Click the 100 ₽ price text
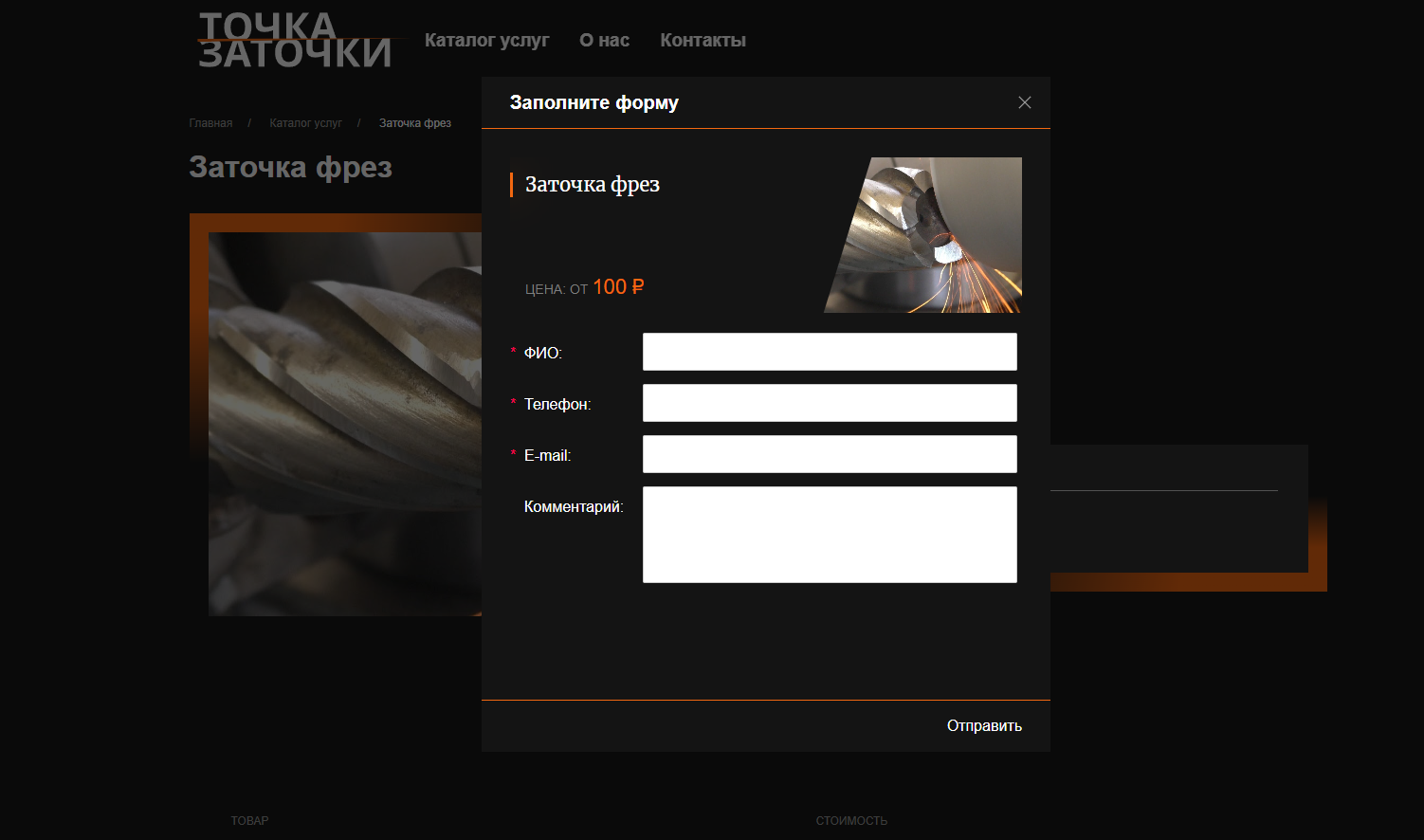Image resolution: width=1424 pixels, height=840 pixels. (x=618, y=286)
